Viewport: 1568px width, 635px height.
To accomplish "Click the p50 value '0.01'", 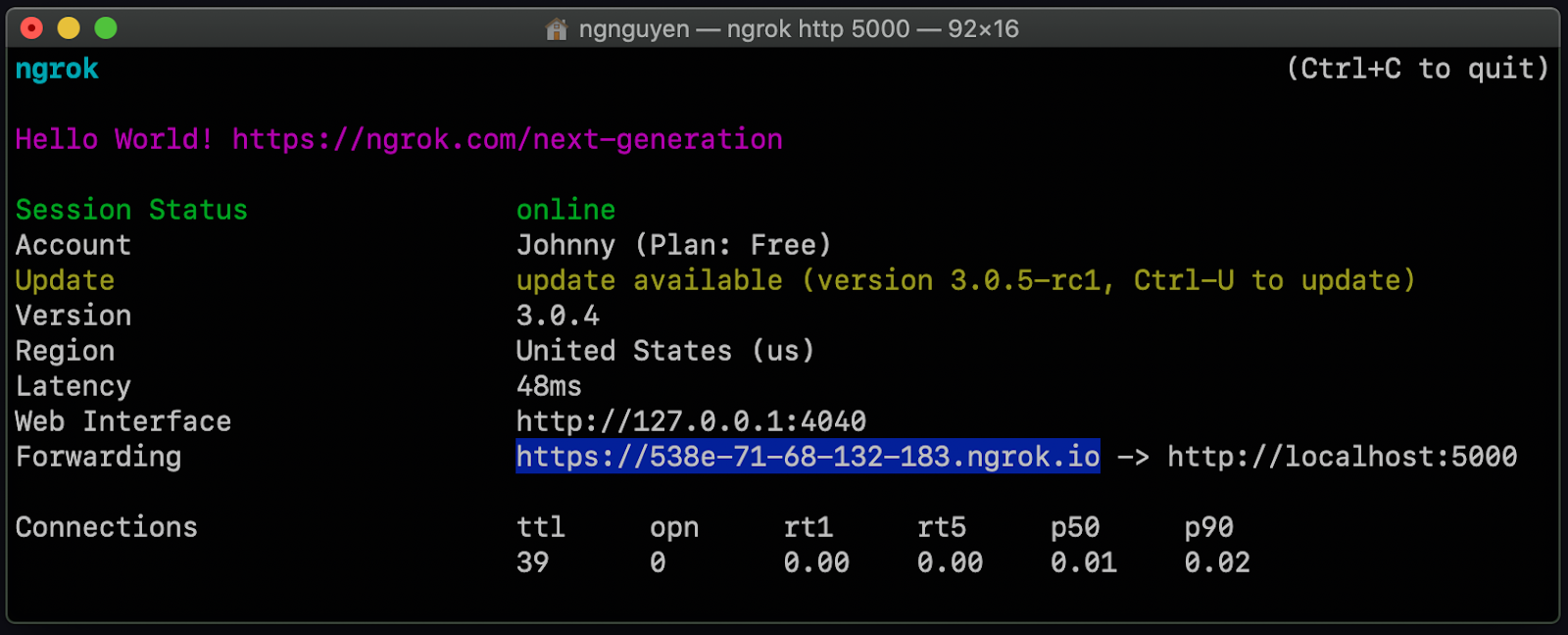I will tap(1084, 562).
